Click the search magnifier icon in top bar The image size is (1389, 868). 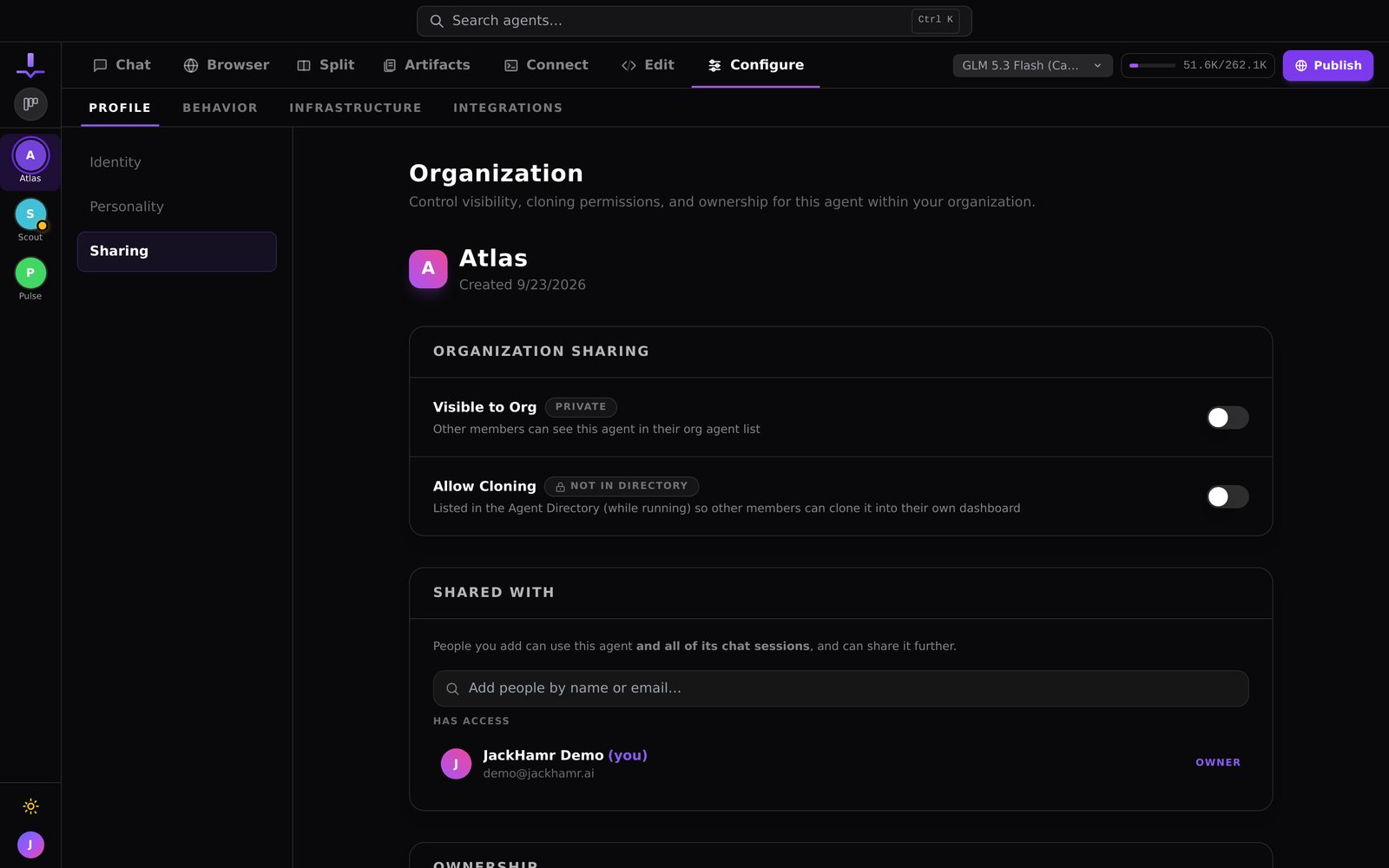[437, 21]
